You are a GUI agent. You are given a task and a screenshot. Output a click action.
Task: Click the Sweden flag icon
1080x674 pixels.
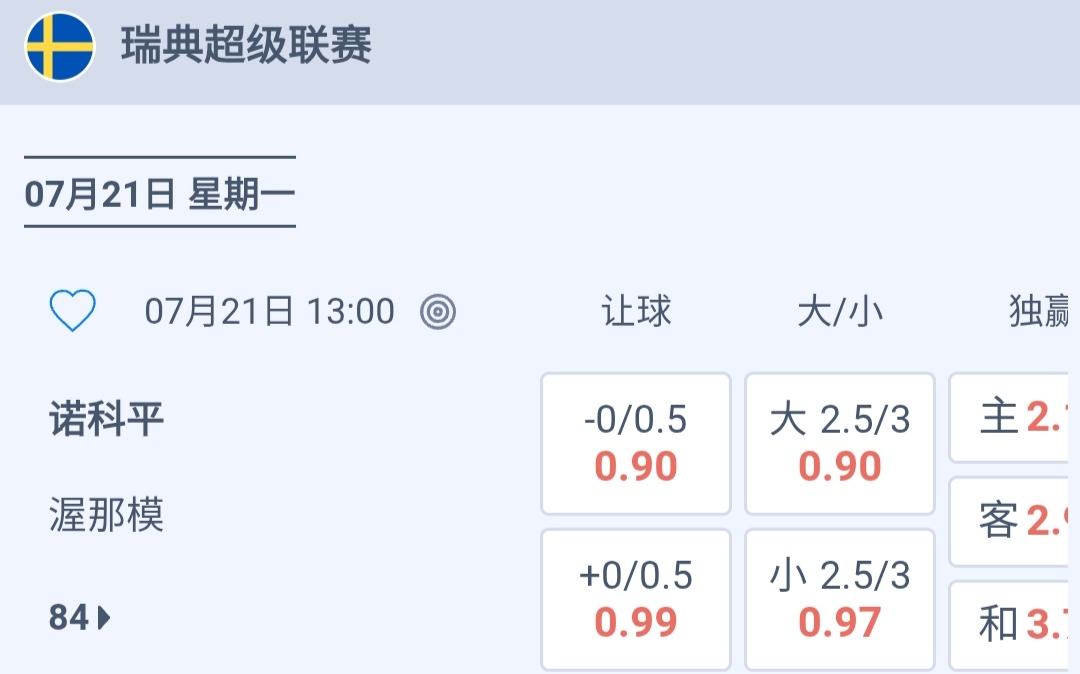(x=60, y=47)
